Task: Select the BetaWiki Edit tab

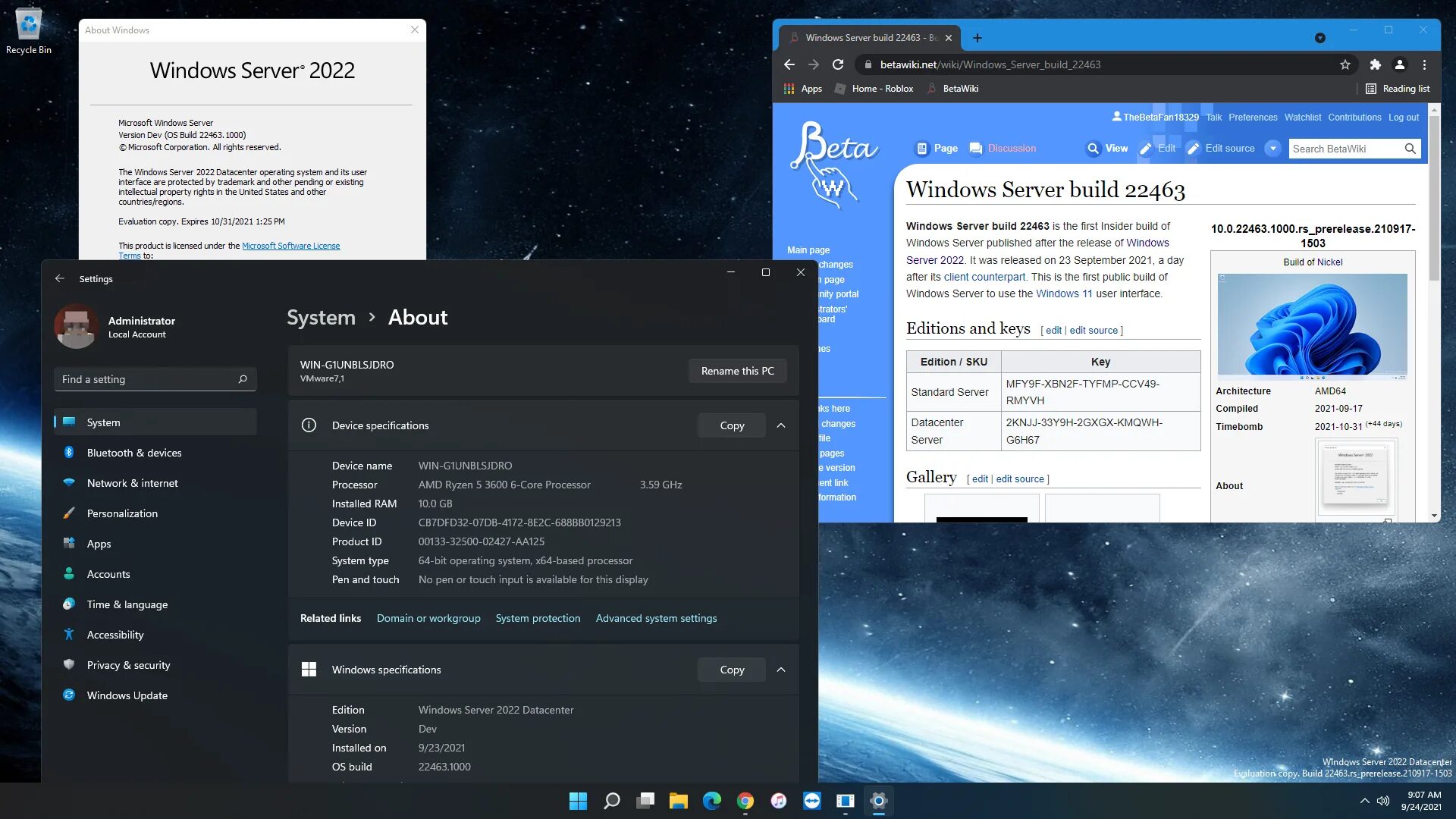Action: pyautogui.click(x=1157, y=149)
